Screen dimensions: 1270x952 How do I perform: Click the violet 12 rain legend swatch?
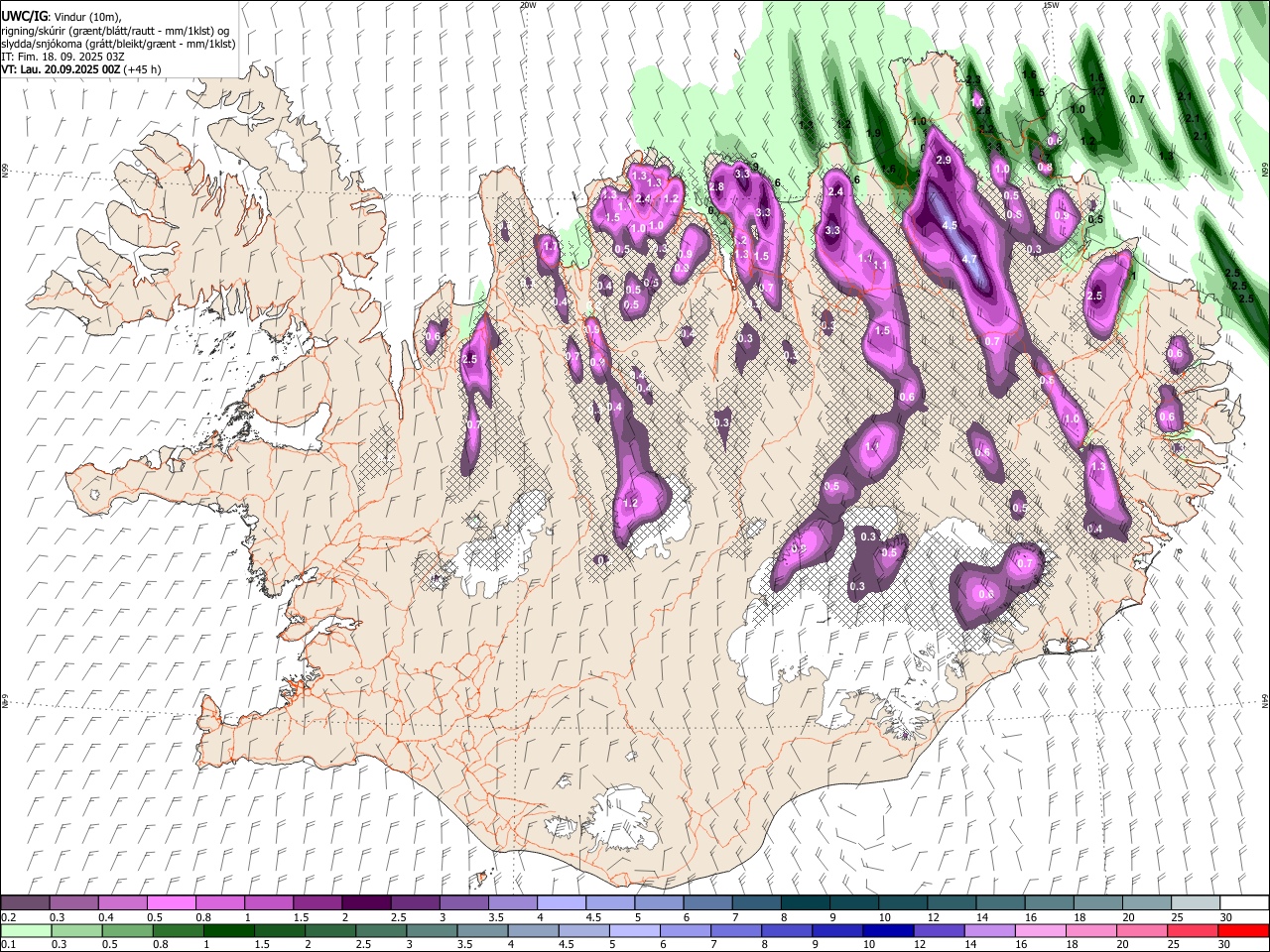click(x=938, y=930)
